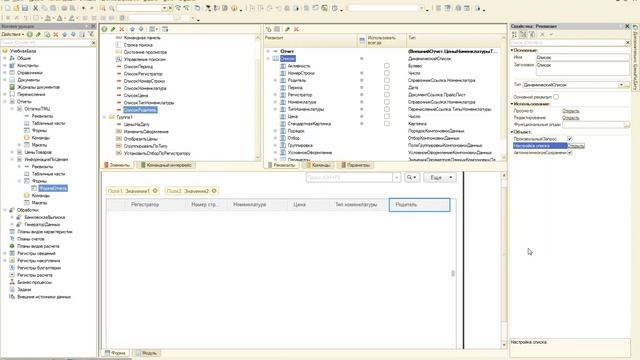Click the magnifier search button in the preview
Image resolution: width=640 pixels, height=360 pixels.
point(411,178)
